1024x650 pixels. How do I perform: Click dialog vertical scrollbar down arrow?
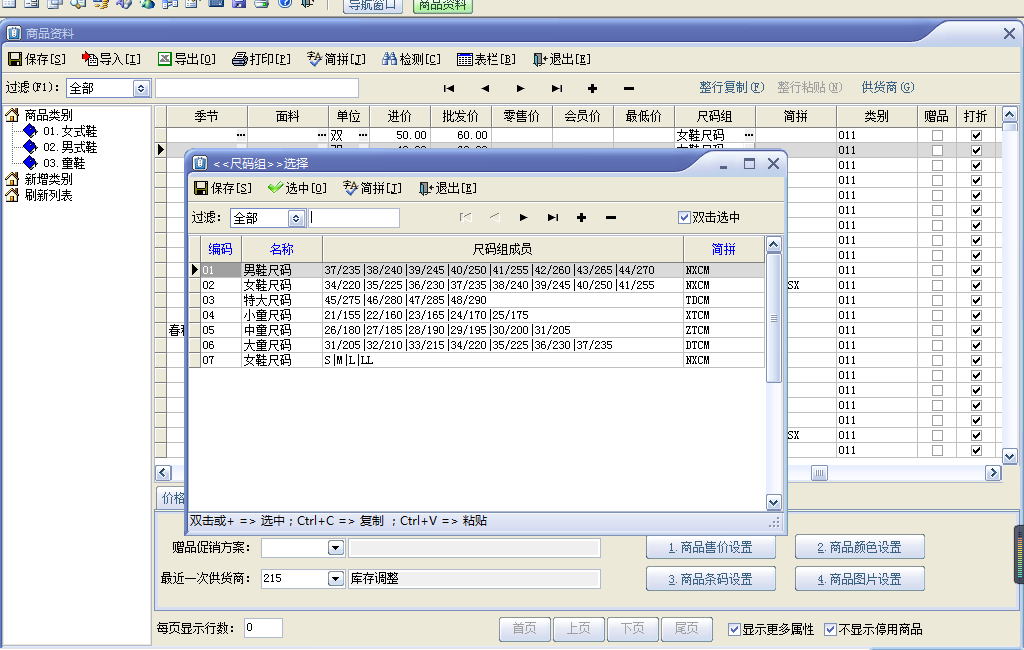(773, 502)
